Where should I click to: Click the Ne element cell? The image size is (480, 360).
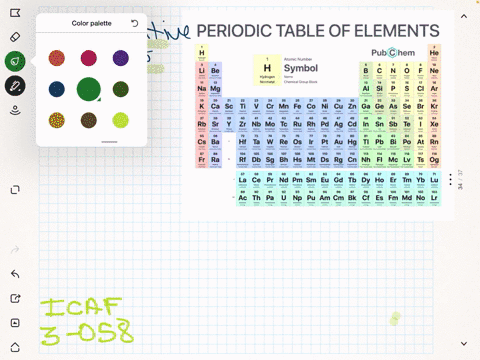point(434,71)
